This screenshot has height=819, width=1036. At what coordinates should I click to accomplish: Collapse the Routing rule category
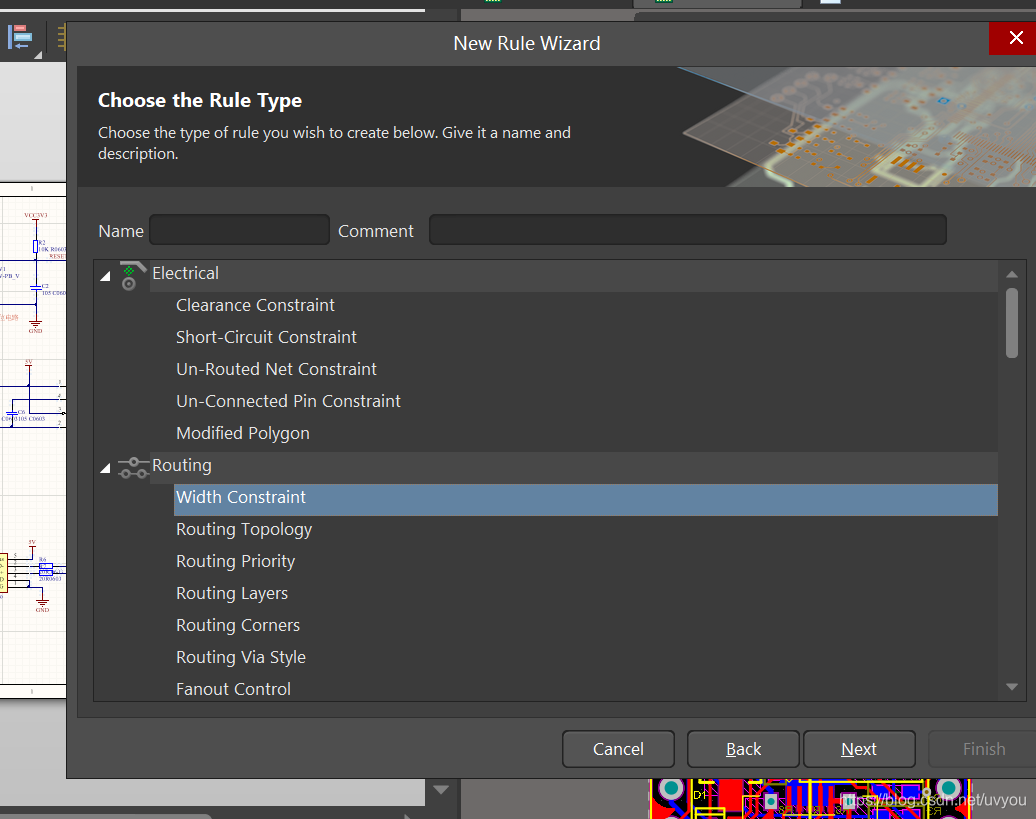pos(106,468)
